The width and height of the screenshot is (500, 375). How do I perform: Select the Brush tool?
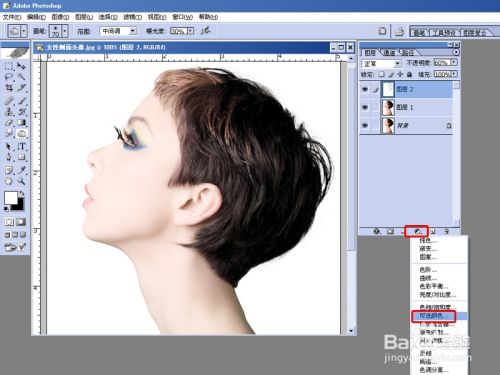tap(21, 101)
